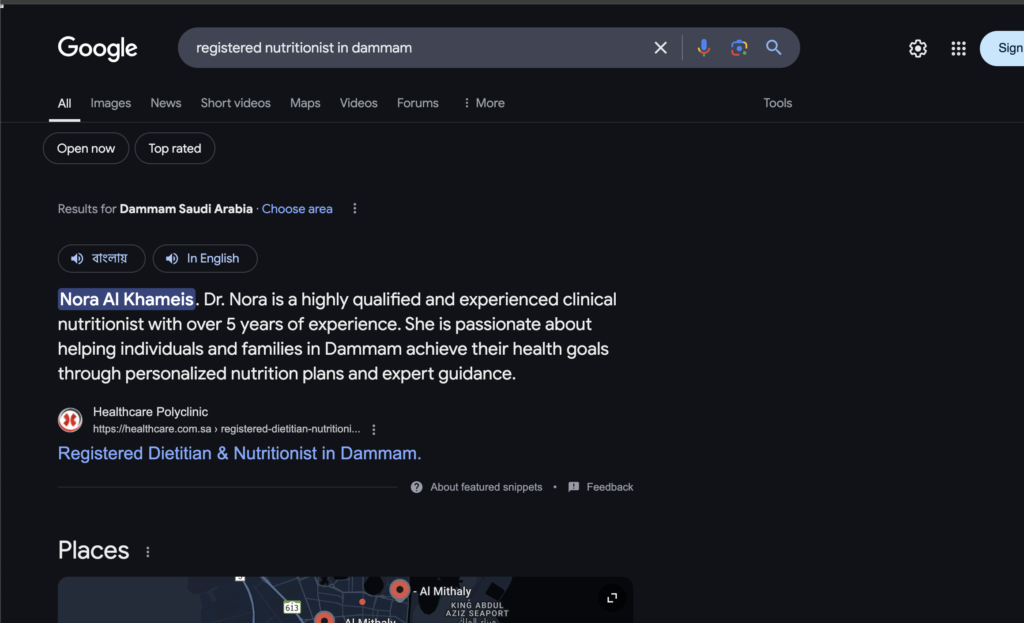
Task: Listen to the snippet in Bangla
Action: click(x=101, y=259)
